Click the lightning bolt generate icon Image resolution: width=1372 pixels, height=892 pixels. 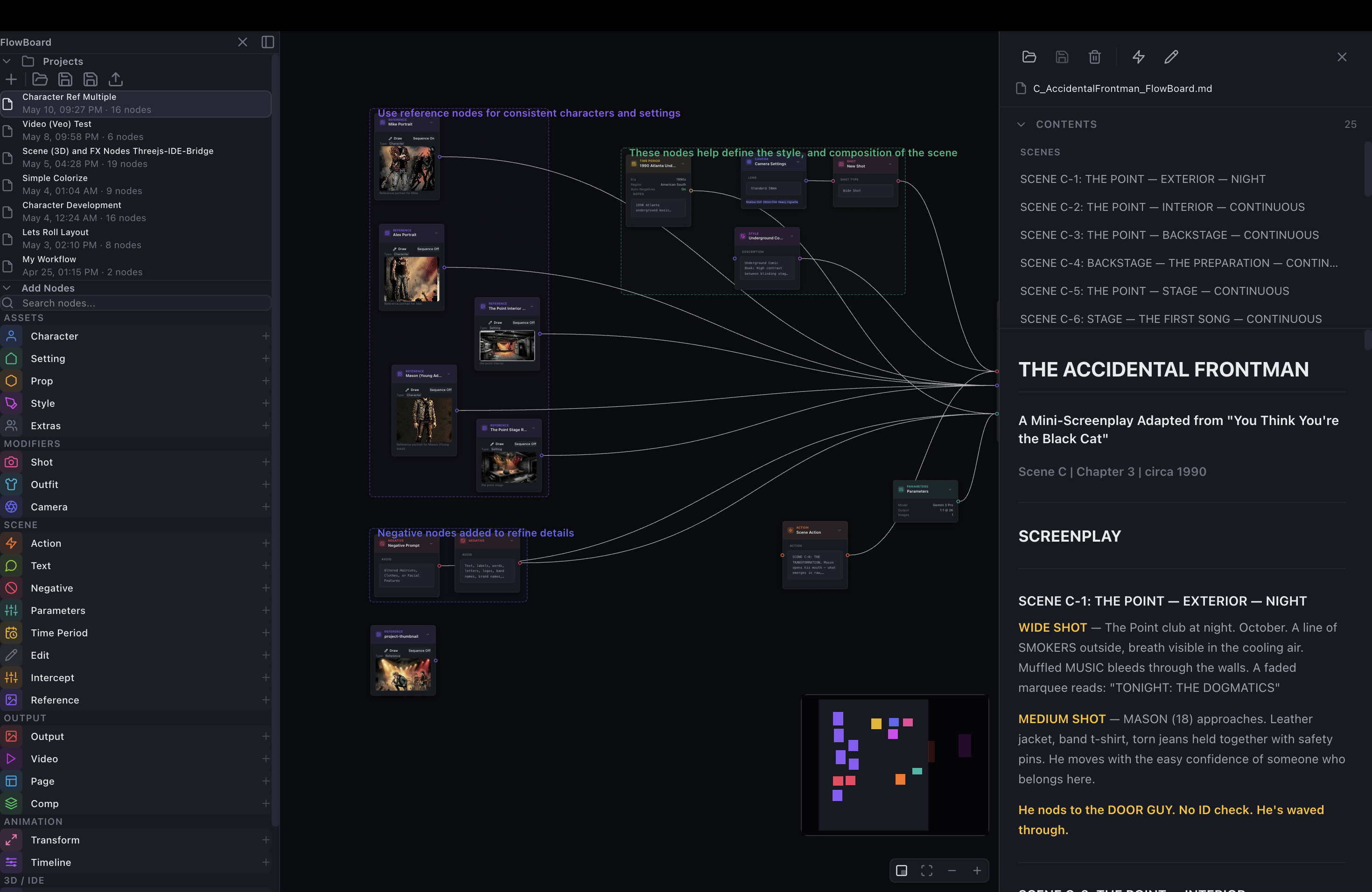[x=1139, y=56]
